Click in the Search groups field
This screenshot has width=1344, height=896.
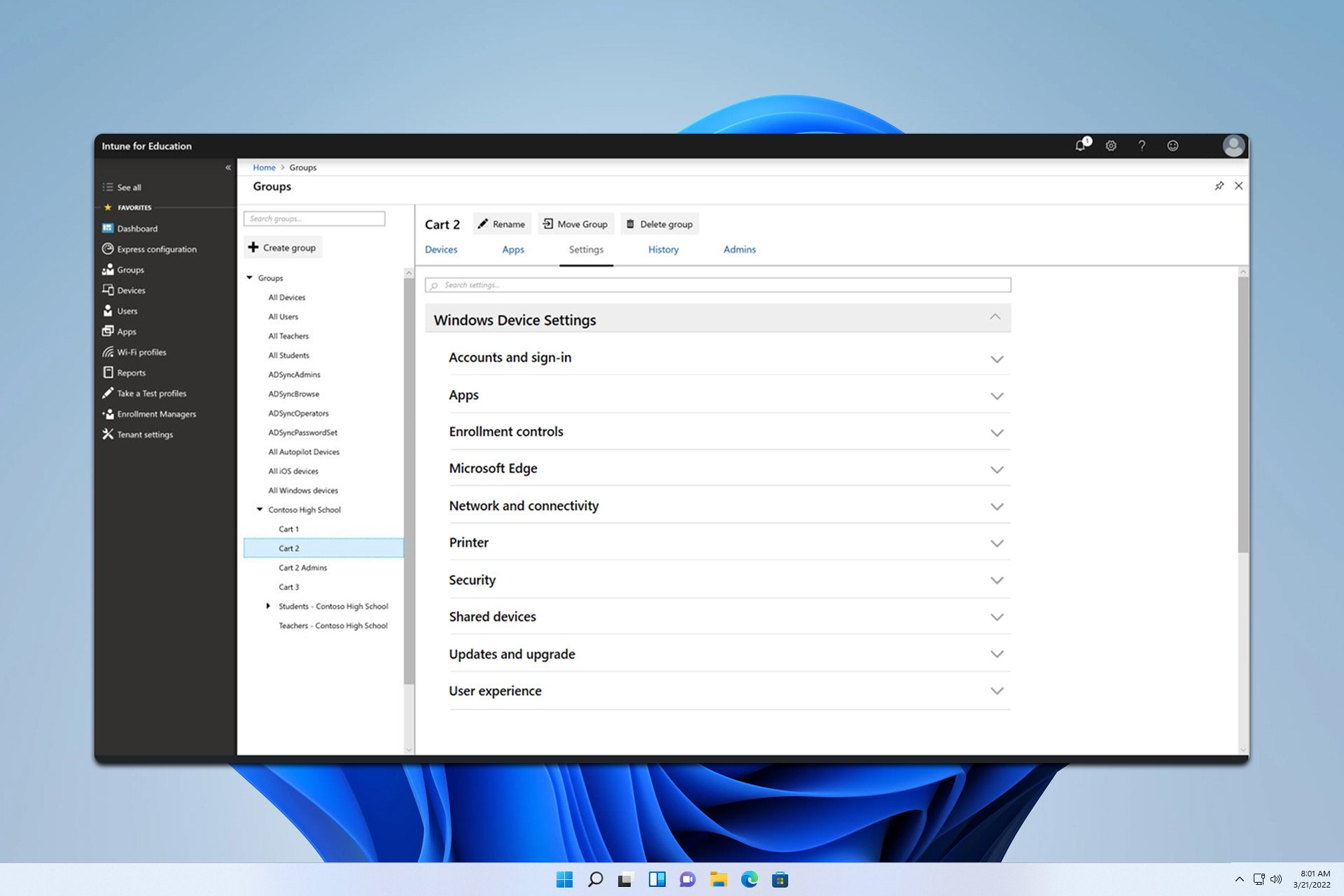click(x=314, y=219)
